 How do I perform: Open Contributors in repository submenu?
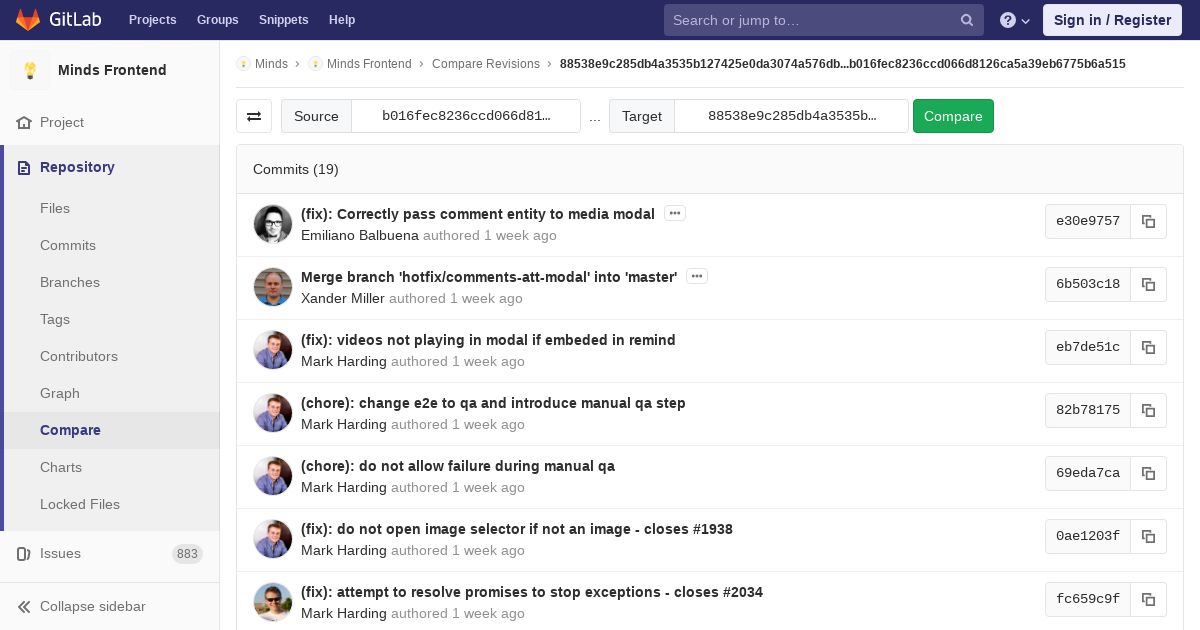79,356
